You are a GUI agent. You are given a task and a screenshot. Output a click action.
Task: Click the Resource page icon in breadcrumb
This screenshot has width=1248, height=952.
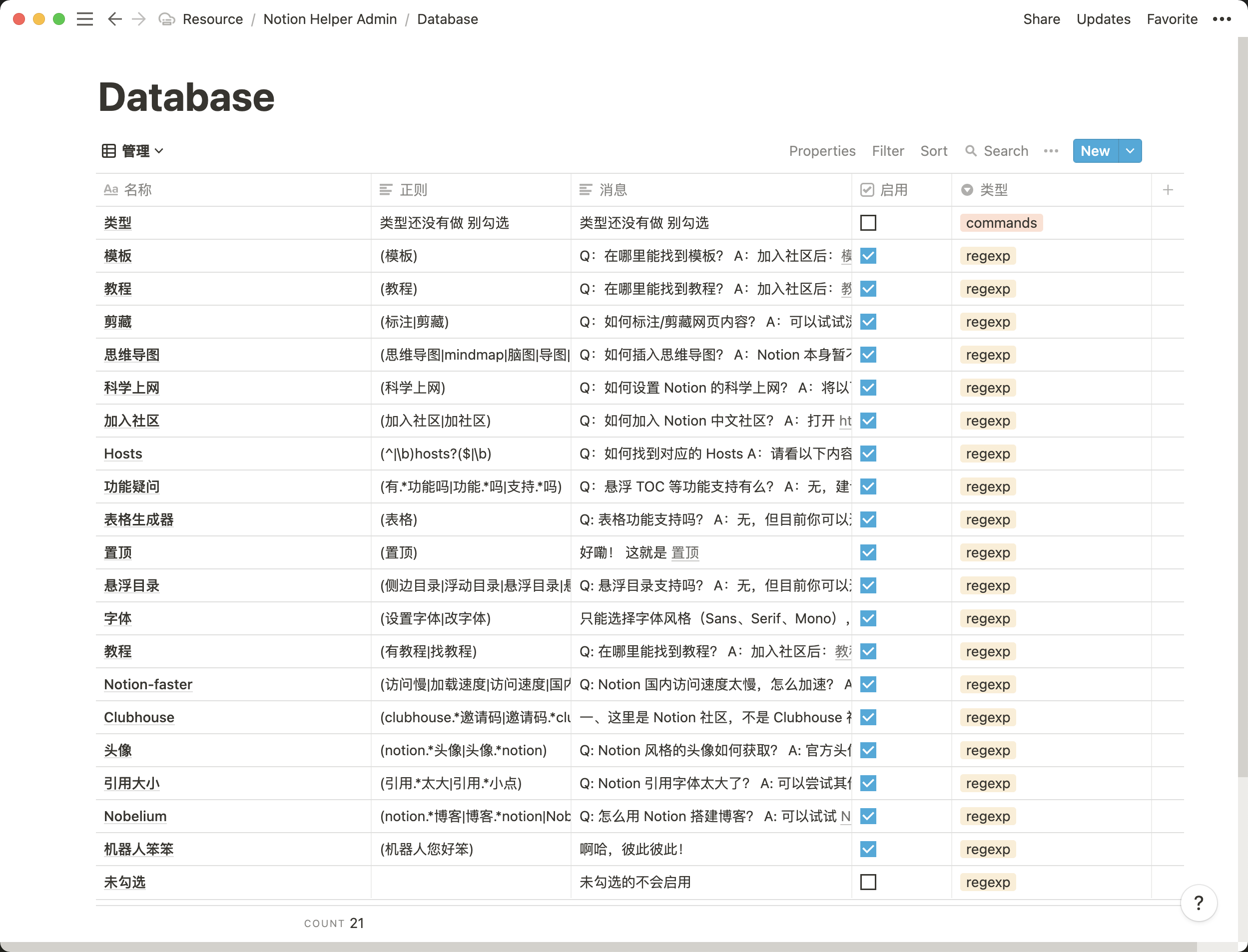167,19
